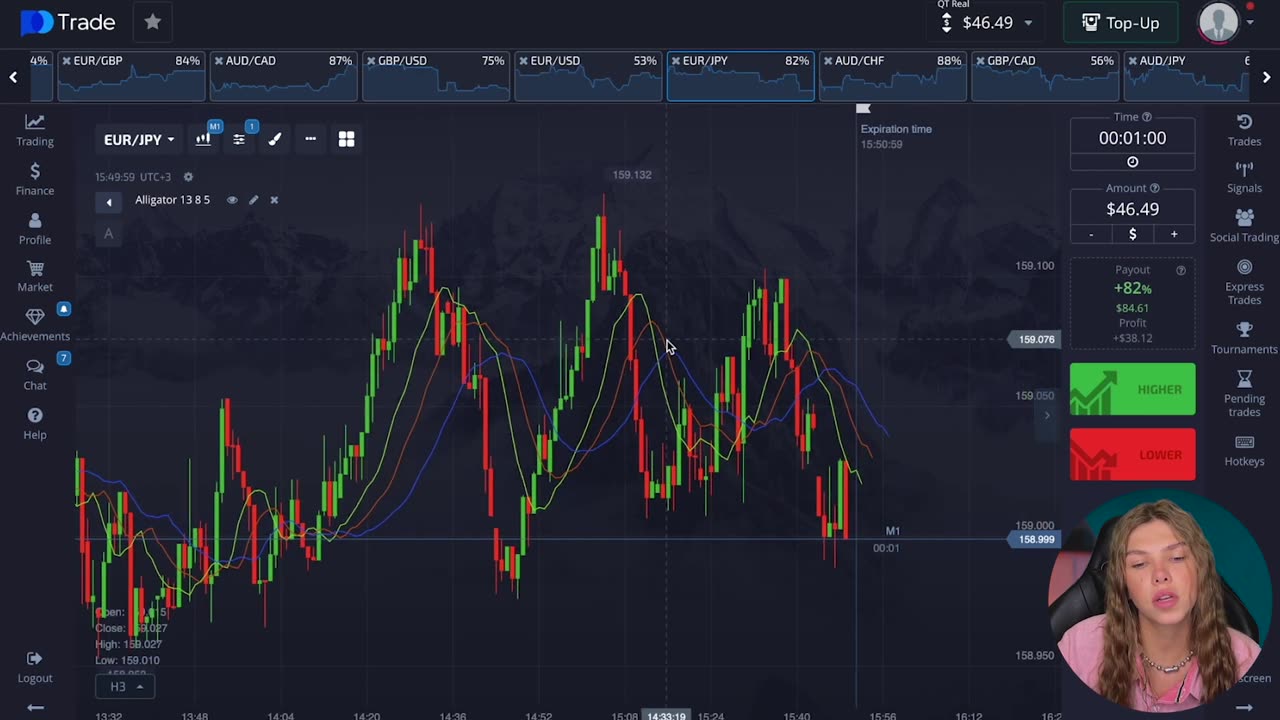Screen dimensions: 1280x720
Task: Open the Market shopping cart
Action: [x=35, y=276]
